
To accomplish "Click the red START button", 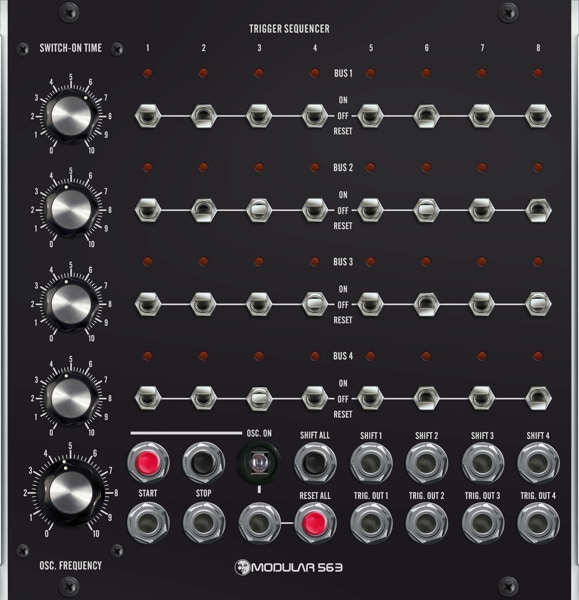I will [148, 463].
